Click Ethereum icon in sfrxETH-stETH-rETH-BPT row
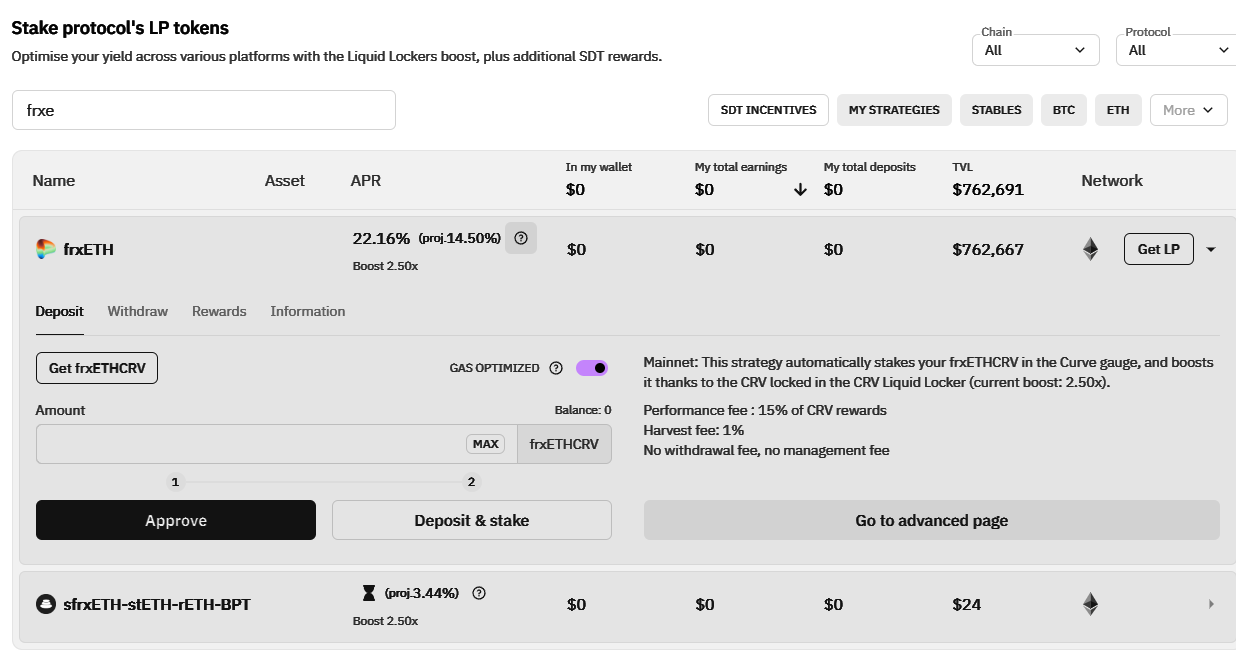Screen dimensions: 1236x663 pyautogui.click(x=1090, y=604)
